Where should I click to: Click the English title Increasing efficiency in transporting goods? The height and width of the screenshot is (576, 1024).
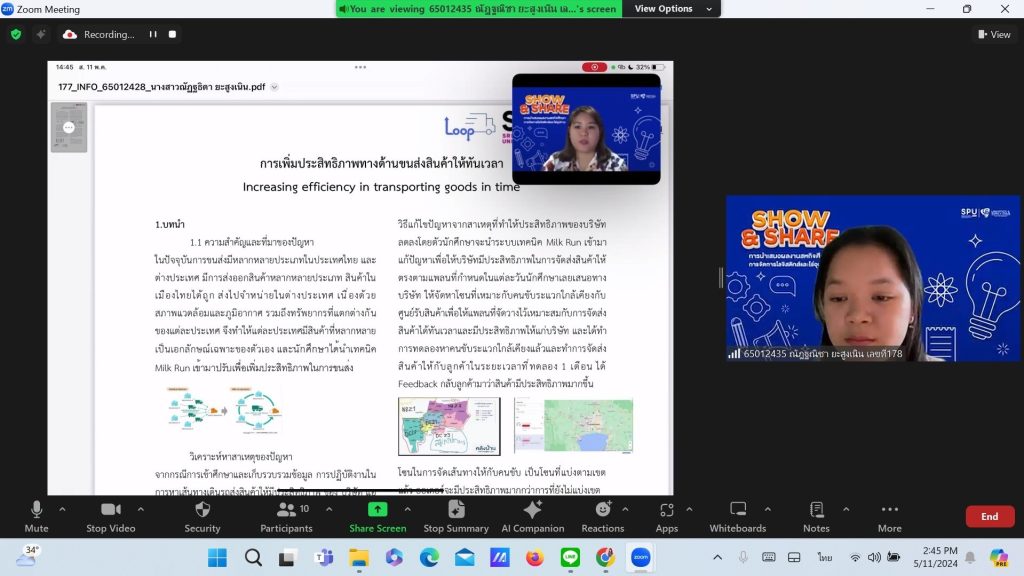(381, 187)
